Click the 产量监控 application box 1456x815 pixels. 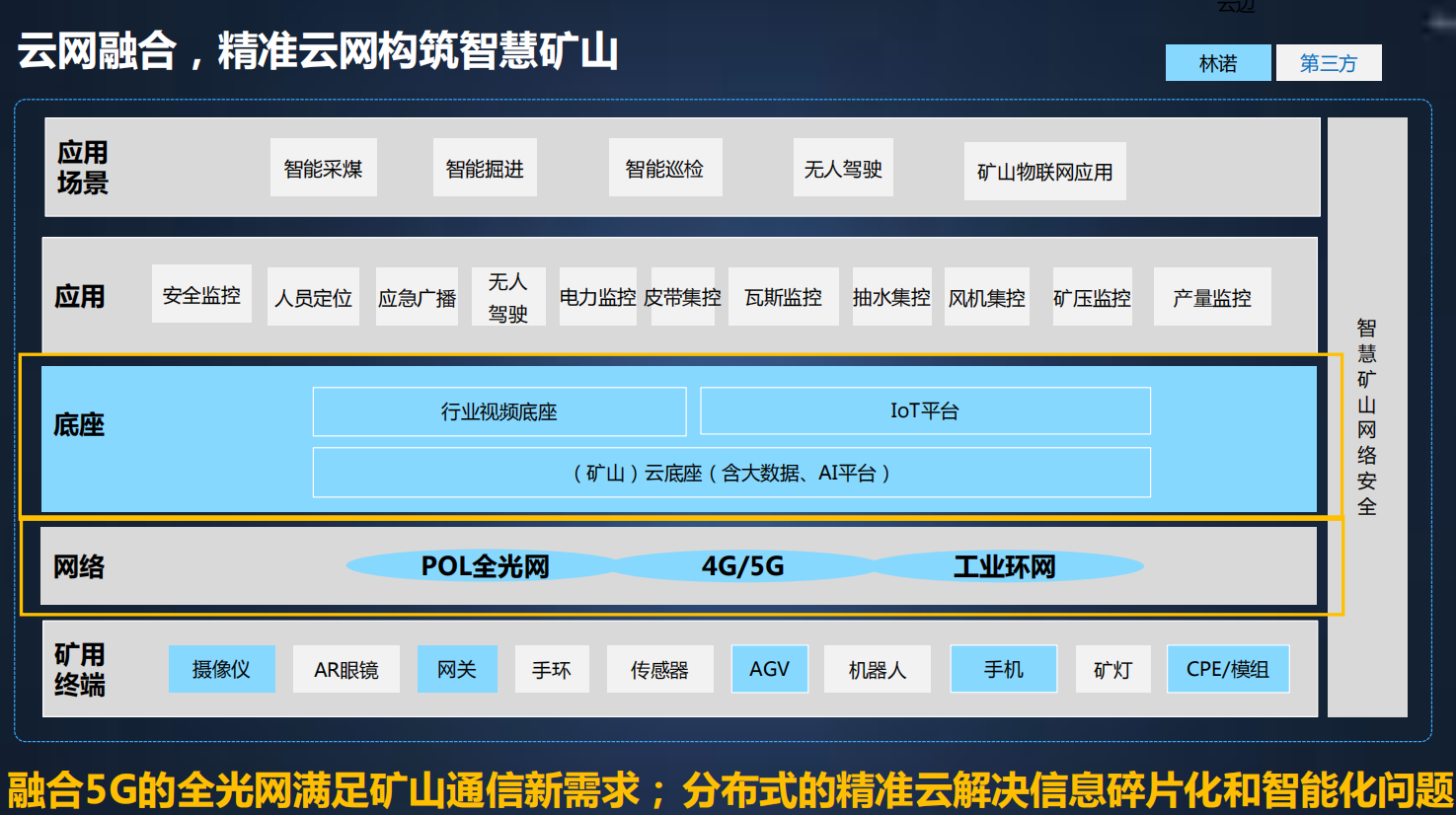pos(1211,297)
